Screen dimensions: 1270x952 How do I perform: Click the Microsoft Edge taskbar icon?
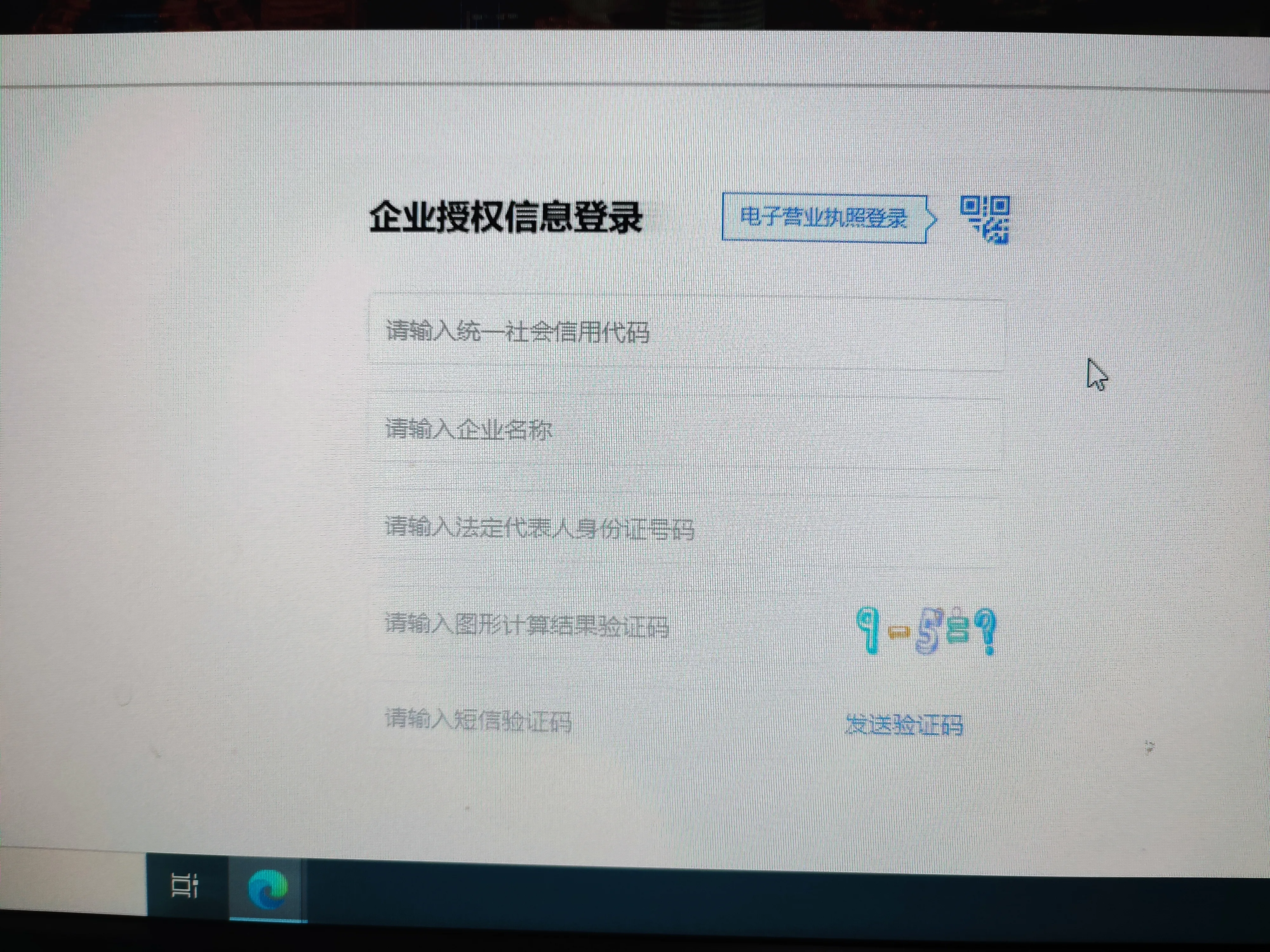click(268, 889)
